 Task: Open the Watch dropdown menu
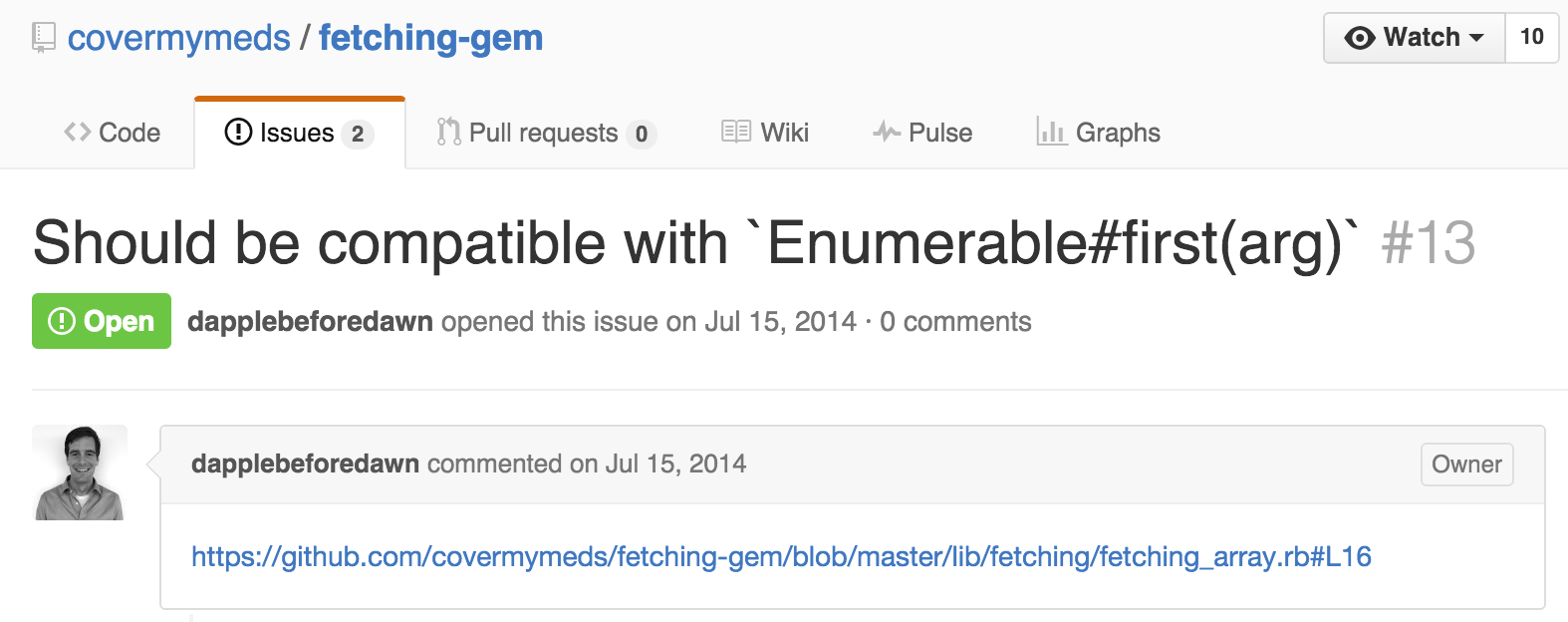click(x=1415, y=38)
